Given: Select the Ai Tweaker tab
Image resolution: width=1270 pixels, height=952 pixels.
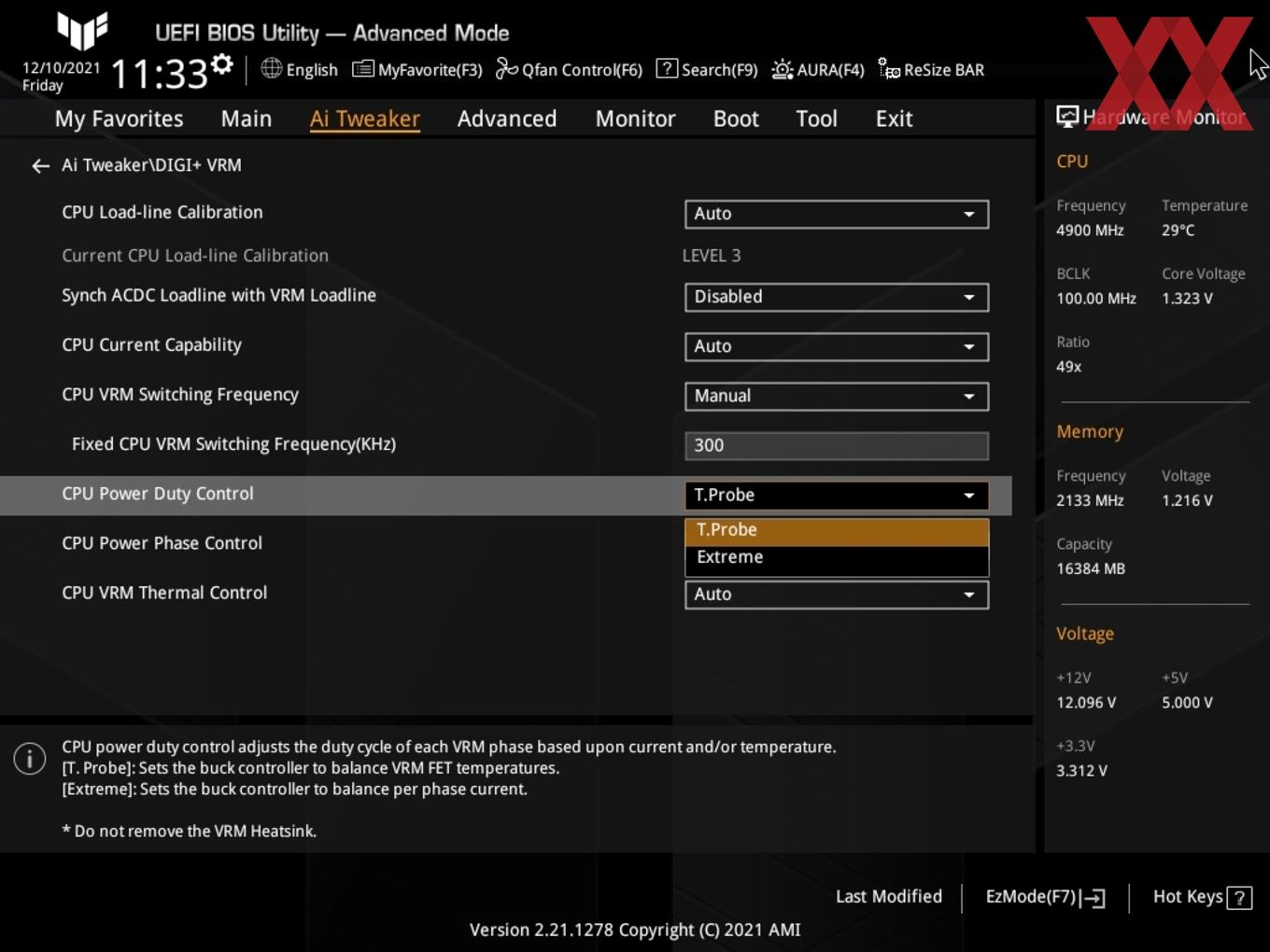Looking at the screenshot, I should pyautogui.click(x=365, y=119).
